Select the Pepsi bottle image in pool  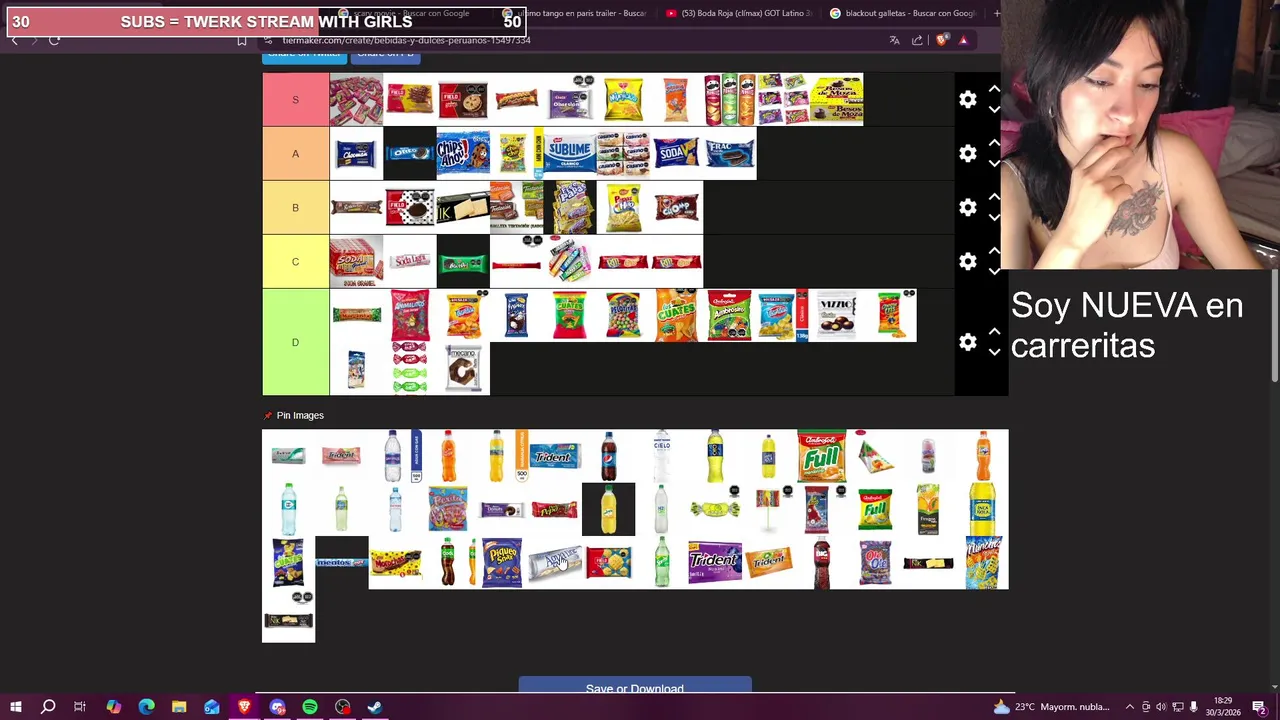(609, 456)
